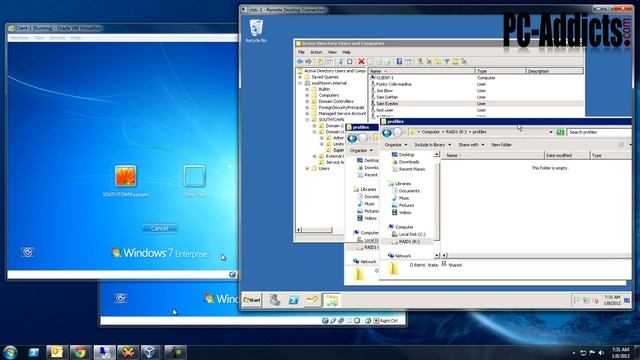Expand the Builtin tree node
640x360 pixels.
point(307,89)
